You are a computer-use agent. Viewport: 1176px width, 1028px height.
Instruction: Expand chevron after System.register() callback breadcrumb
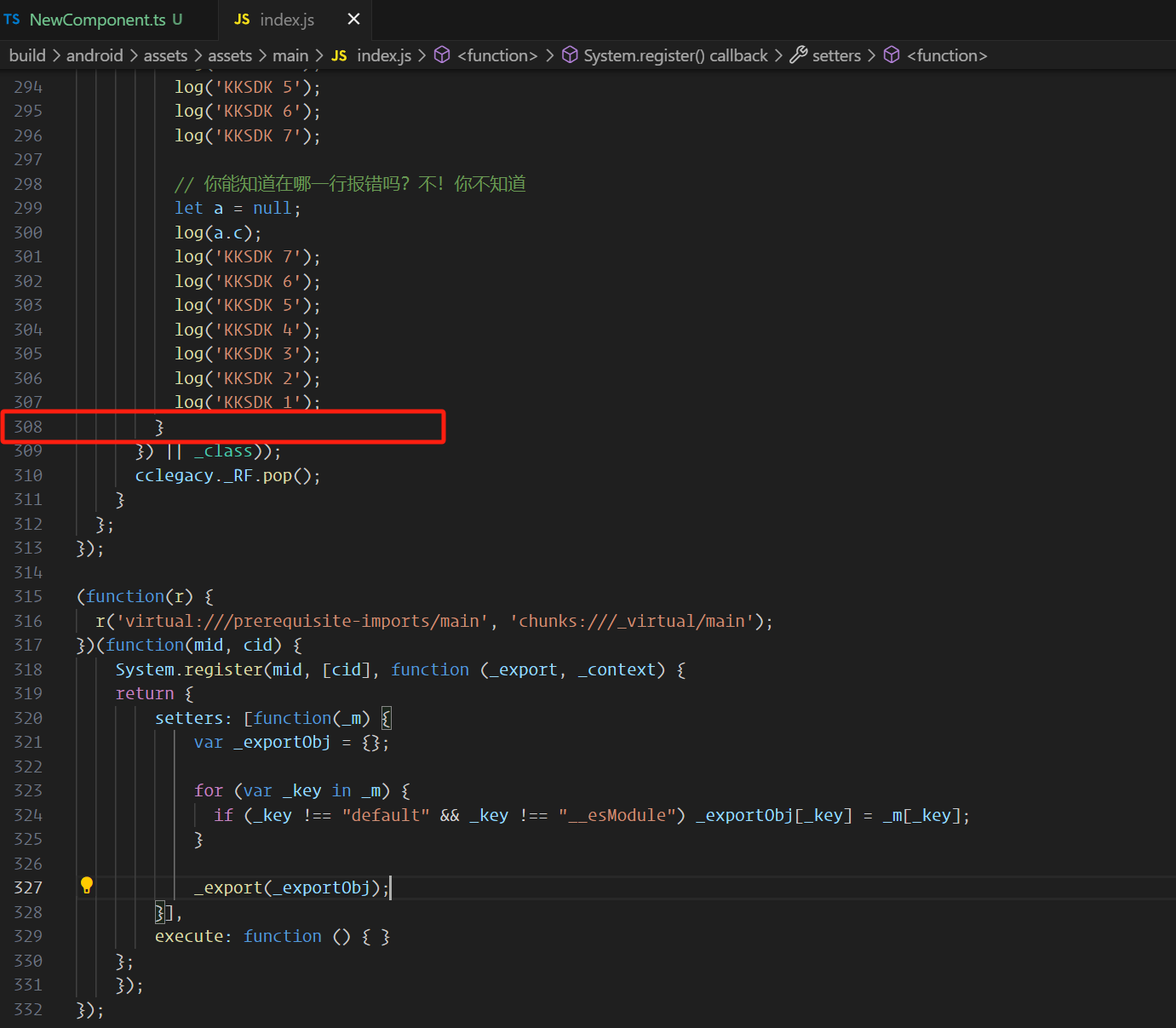(x=778, y=55)
